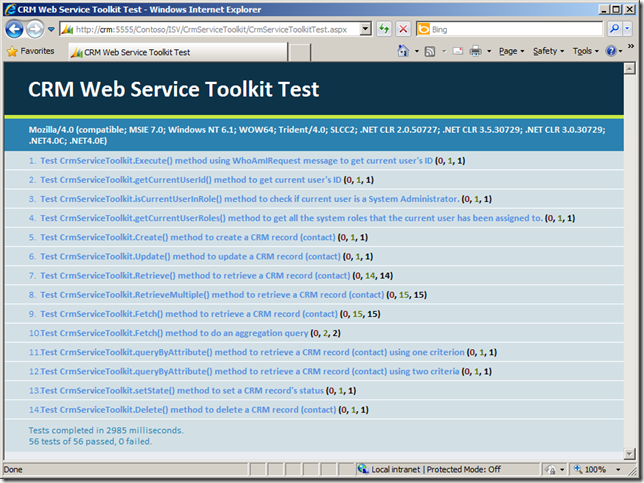Viewport: 644px width, 483px height.
Task: Expand the zoom level dropdown arrow
Action: click(618, 469)
